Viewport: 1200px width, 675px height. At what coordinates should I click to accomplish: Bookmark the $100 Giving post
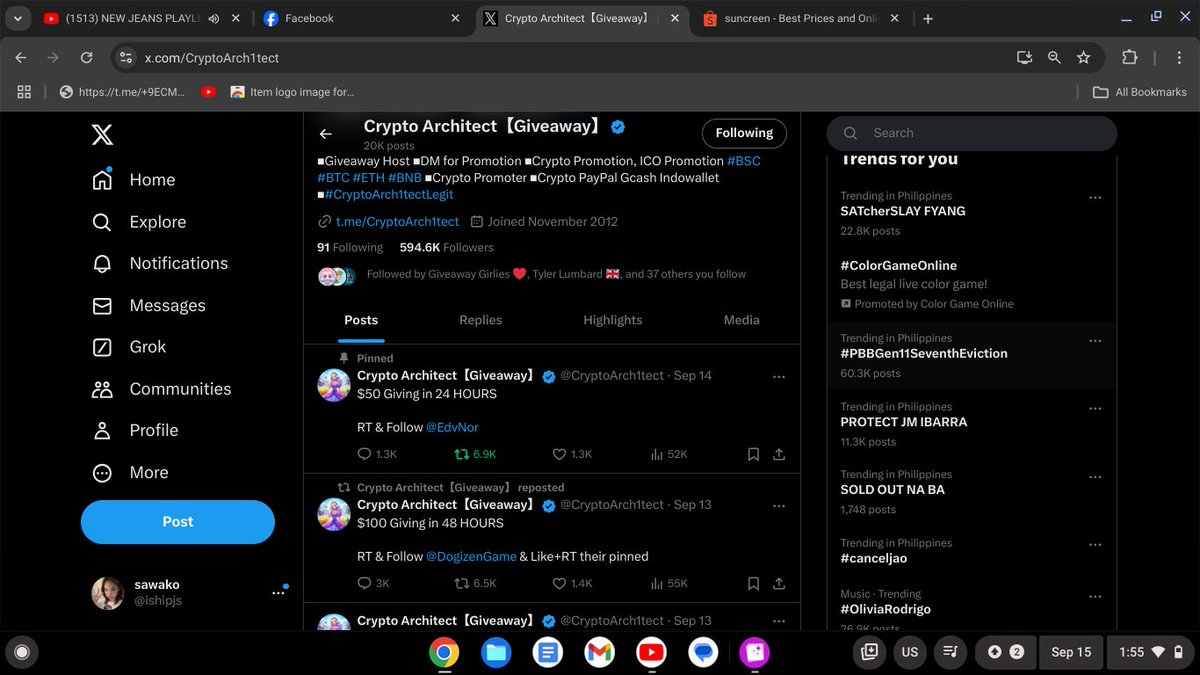pos(753,583)
